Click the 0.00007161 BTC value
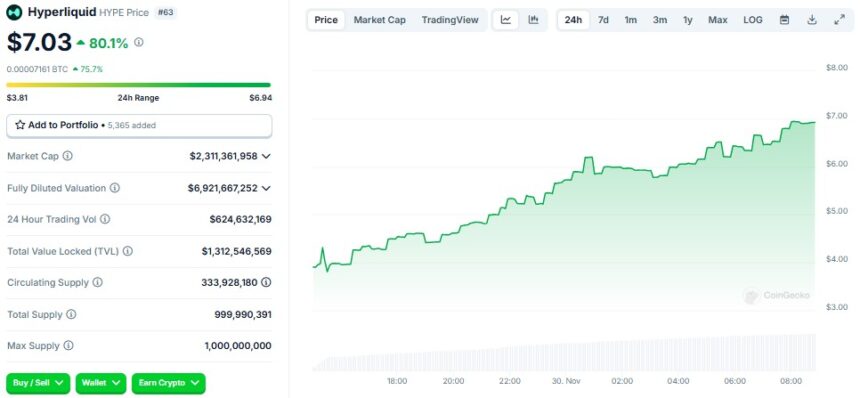The image size is (860, 398). click(38, 69)
